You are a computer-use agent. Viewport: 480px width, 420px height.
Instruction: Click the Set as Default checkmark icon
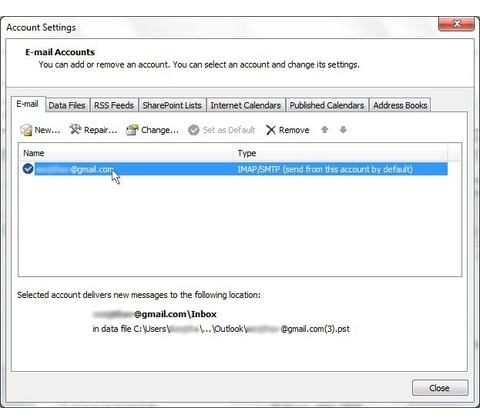tap(194, 130)
